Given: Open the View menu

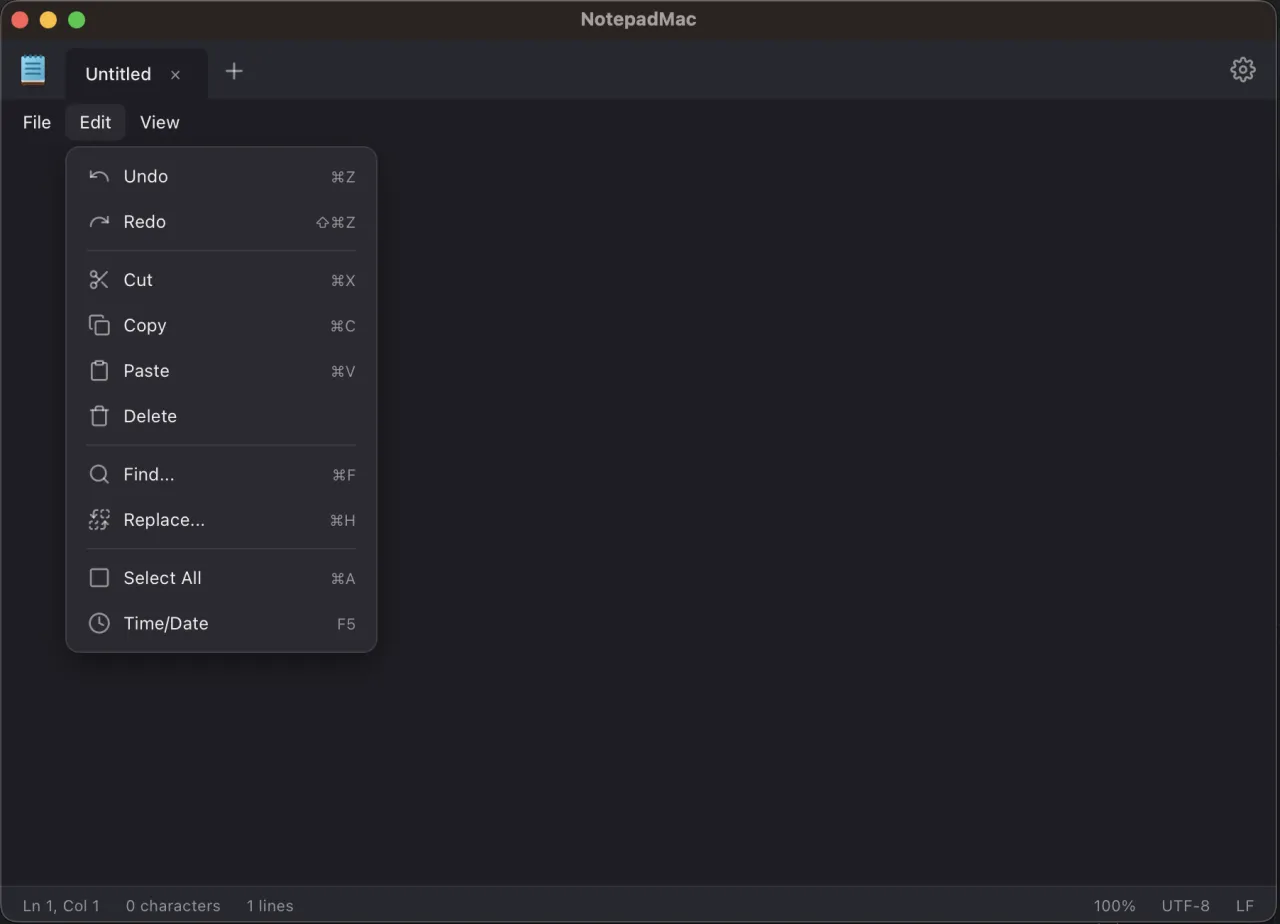Looking at the screenshot, I should (x=160, y=122).
